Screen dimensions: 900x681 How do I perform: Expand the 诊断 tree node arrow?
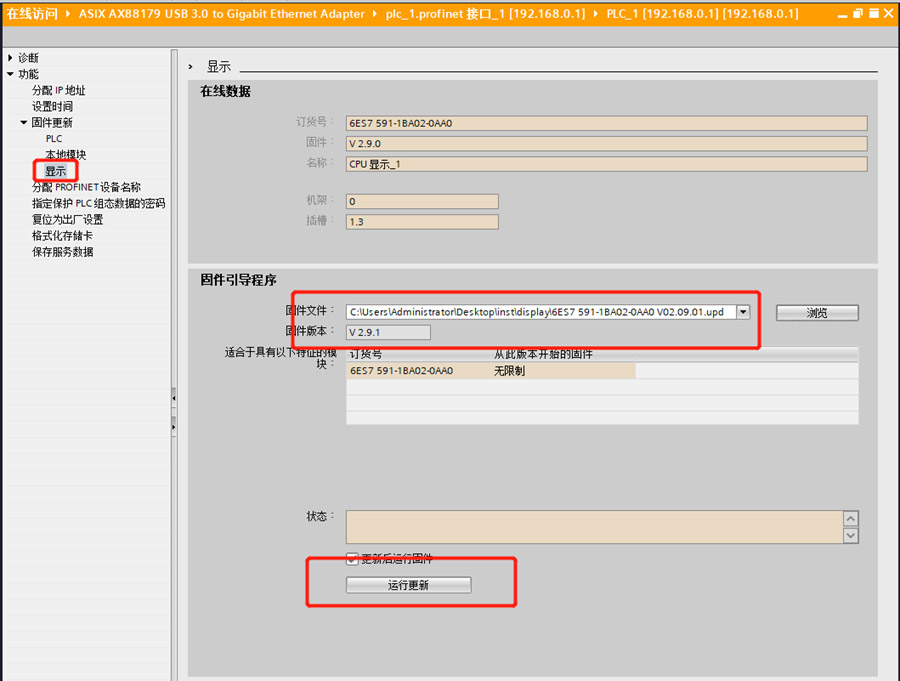[x=10, y=58]
